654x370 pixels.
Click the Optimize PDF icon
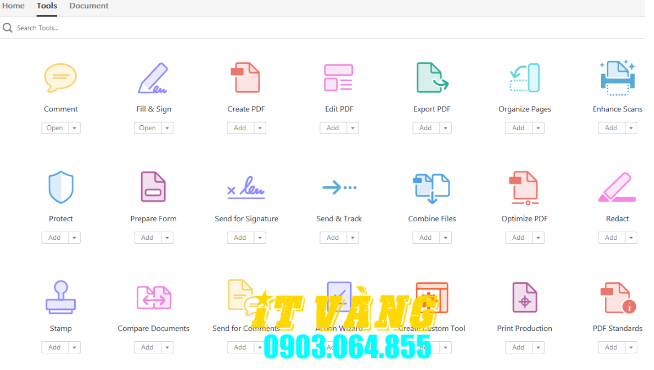click(x=524, y=188)
